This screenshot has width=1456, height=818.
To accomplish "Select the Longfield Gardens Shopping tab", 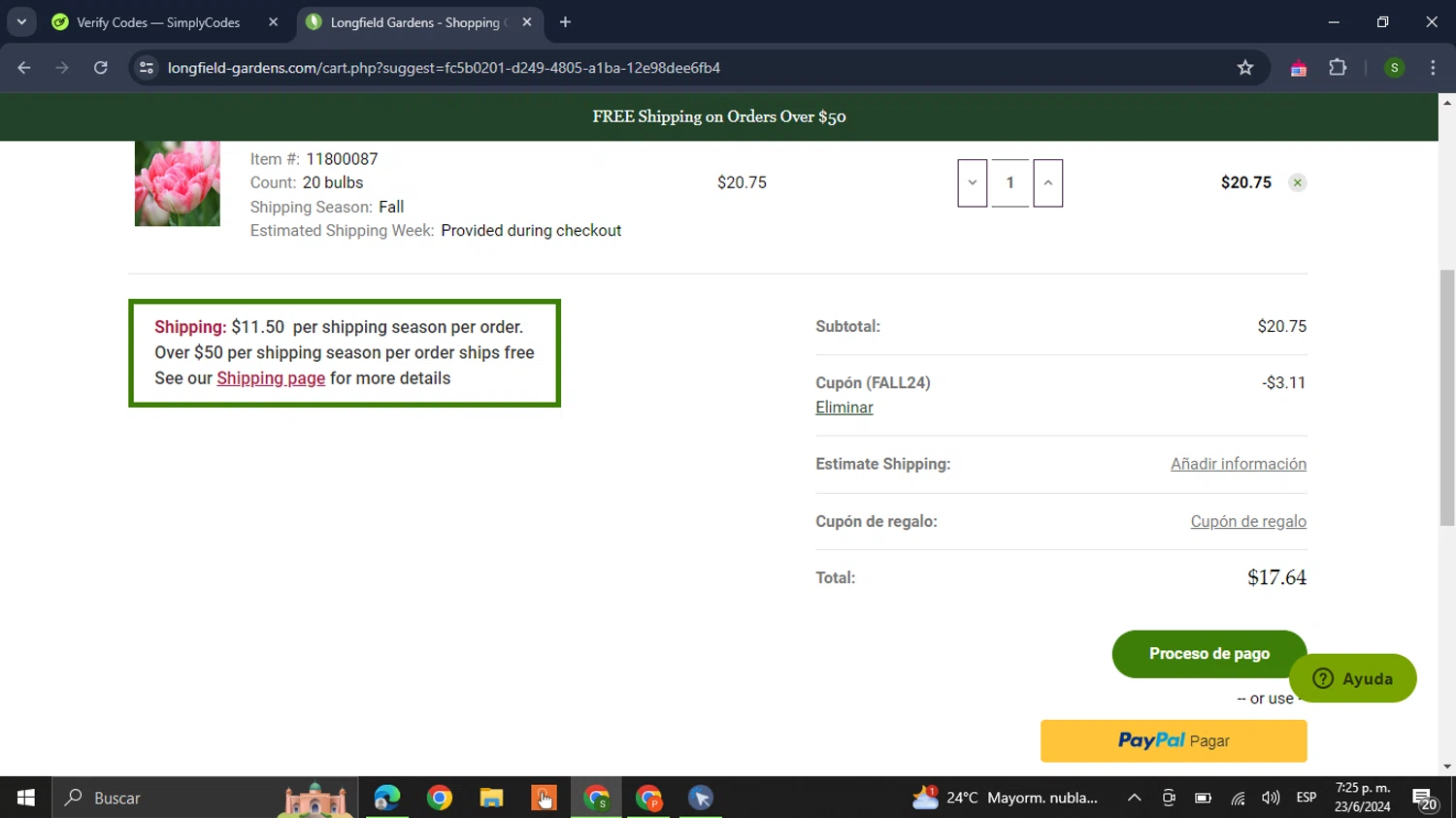I will pos(419,22).
